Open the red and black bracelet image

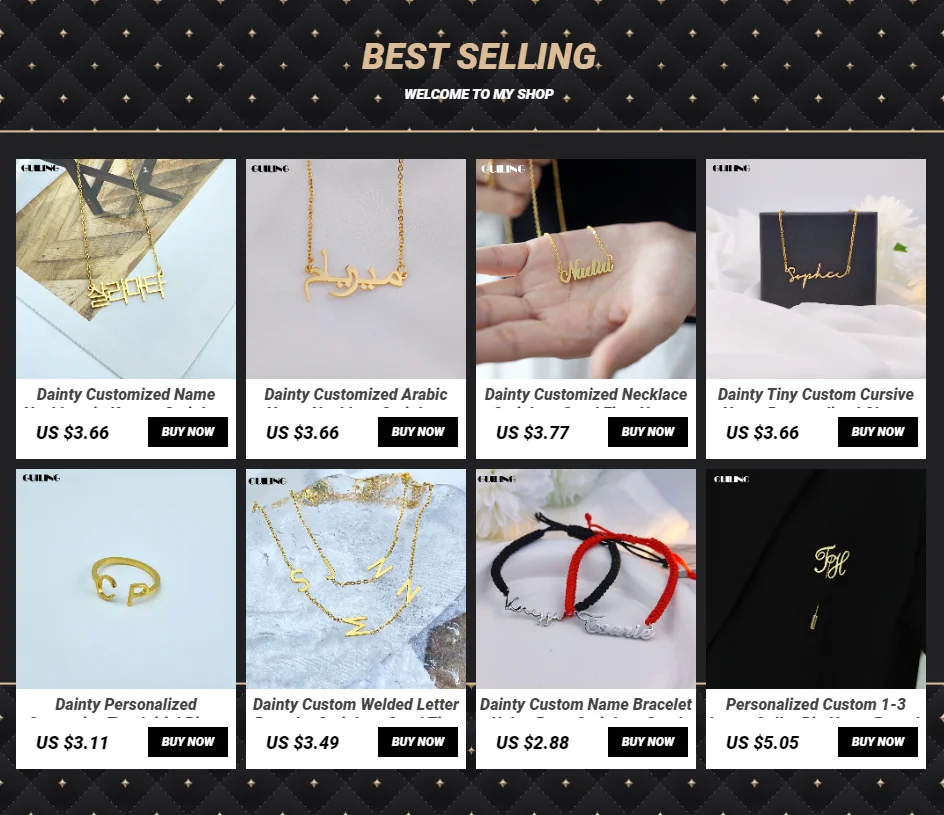[x=586, y=579]
